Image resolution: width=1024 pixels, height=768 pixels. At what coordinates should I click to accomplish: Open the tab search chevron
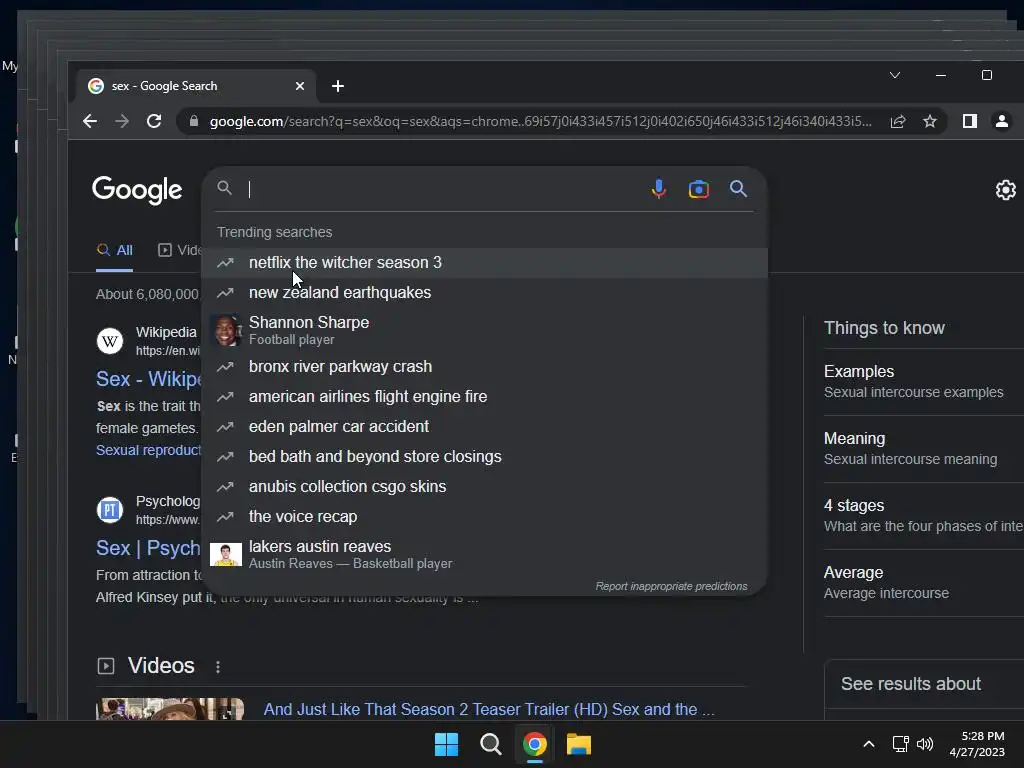pos(895,75)
